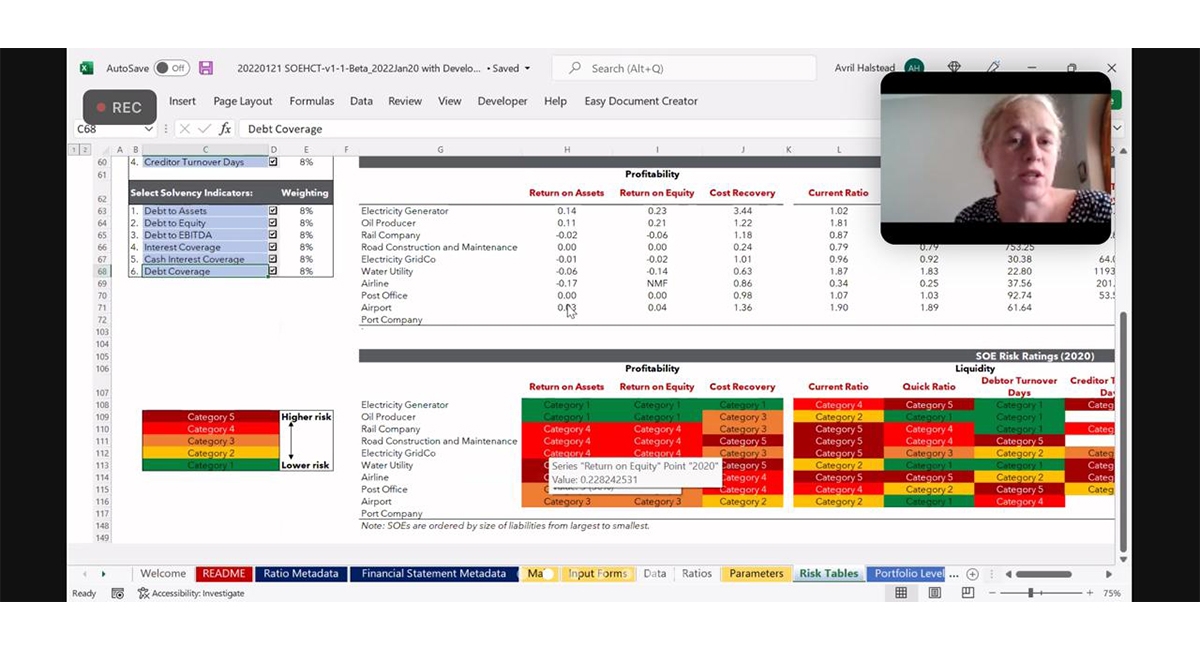Click the Excel logo in title bar
The height and width of the screenshot is (650, 1200).
coord(86,68)
